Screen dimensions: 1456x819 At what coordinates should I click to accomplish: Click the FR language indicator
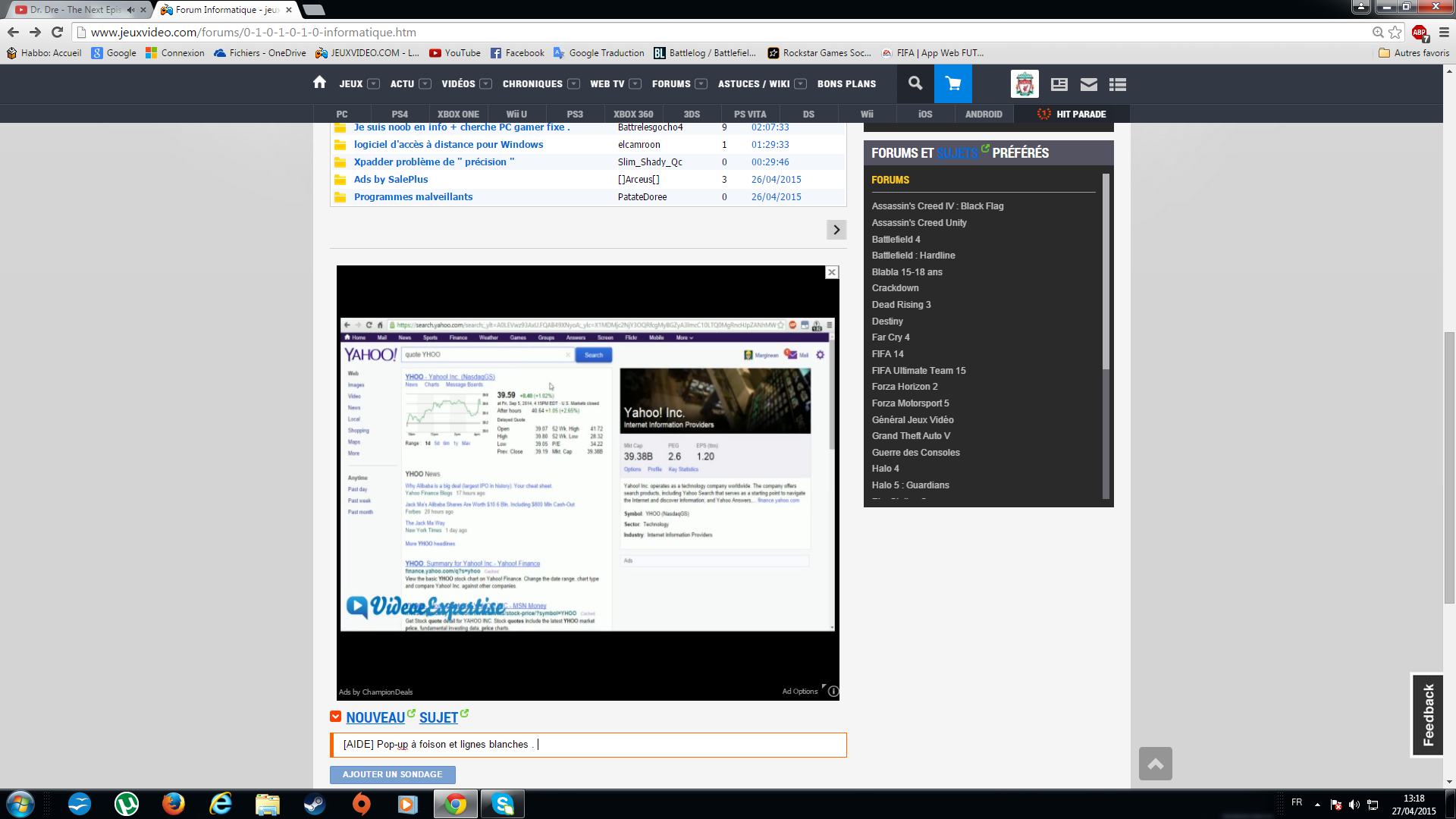(x=1297, y=802)
